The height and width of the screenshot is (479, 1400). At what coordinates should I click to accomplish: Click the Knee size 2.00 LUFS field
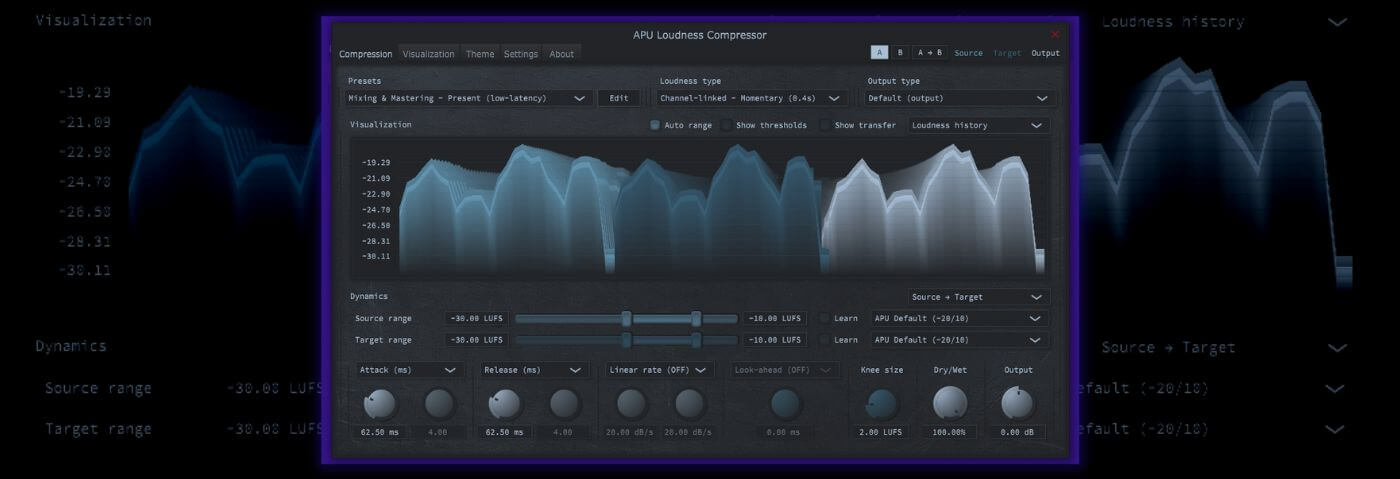coord(882,432)
